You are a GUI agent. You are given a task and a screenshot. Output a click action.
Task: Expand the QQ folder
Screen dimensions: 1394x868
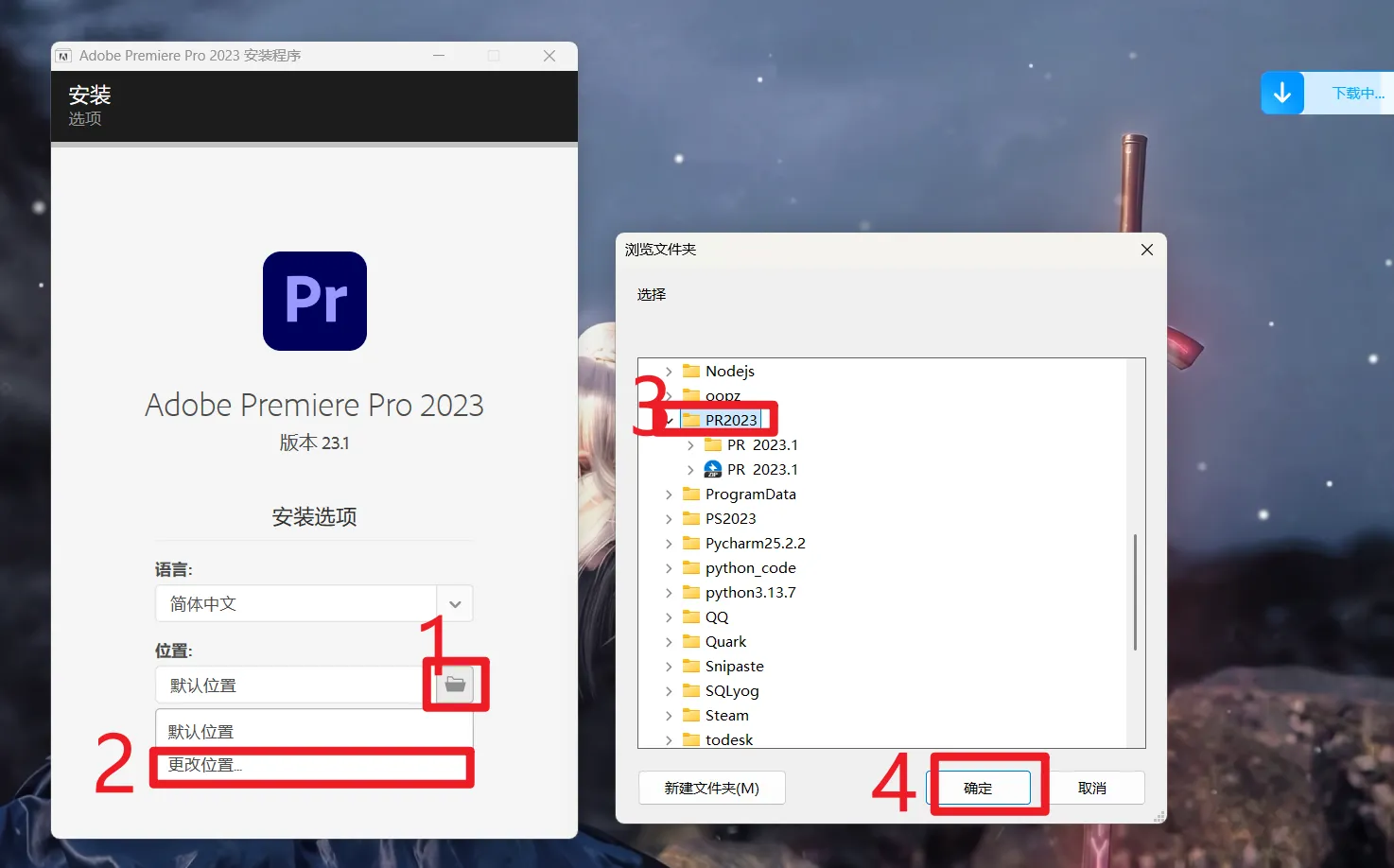click(x=669, y=616)
